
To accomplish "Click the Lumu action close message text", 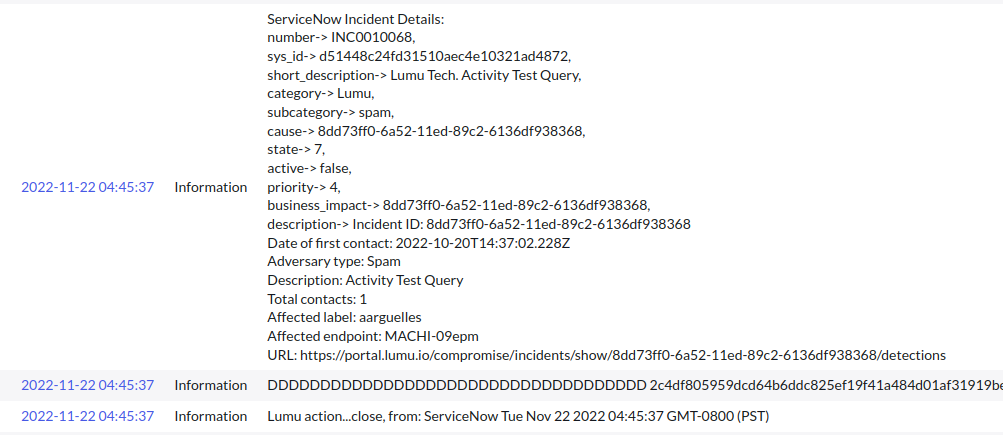I will 517,416.
